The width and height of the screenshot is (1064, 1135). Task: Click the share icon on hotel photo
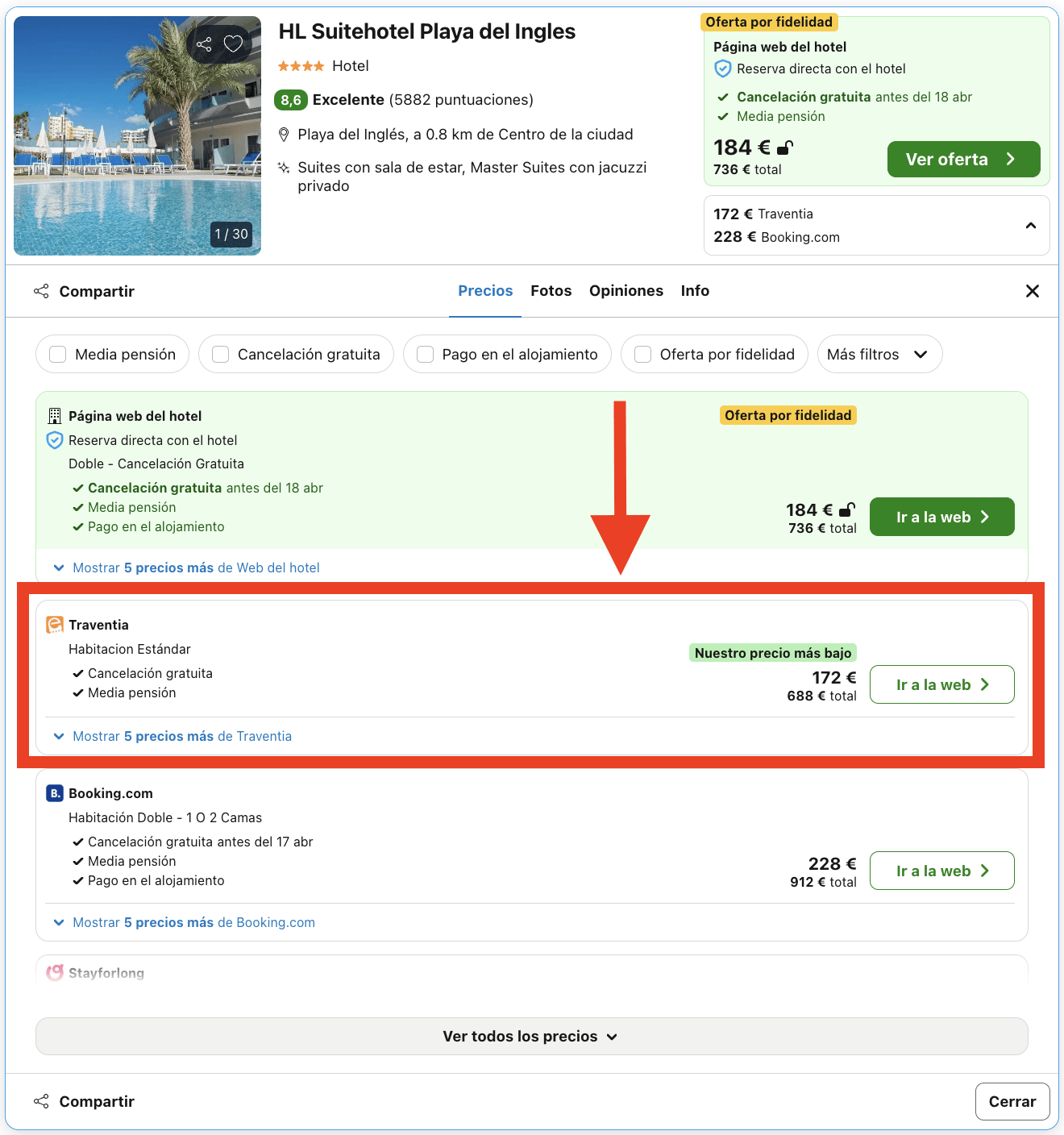(x=203, y=44)
